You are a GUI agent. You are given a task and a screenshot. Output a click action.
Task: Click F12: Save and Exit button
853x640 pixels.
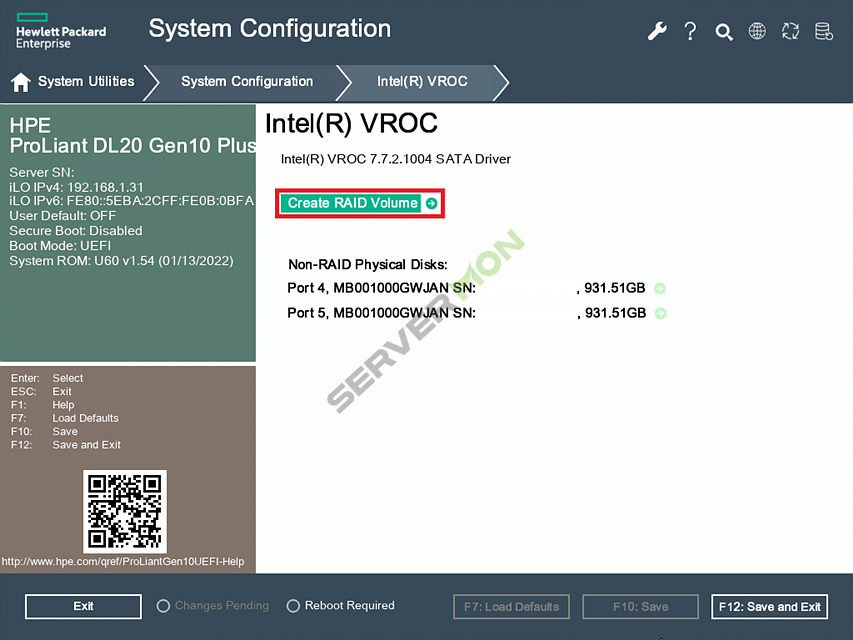coord(769,606)
